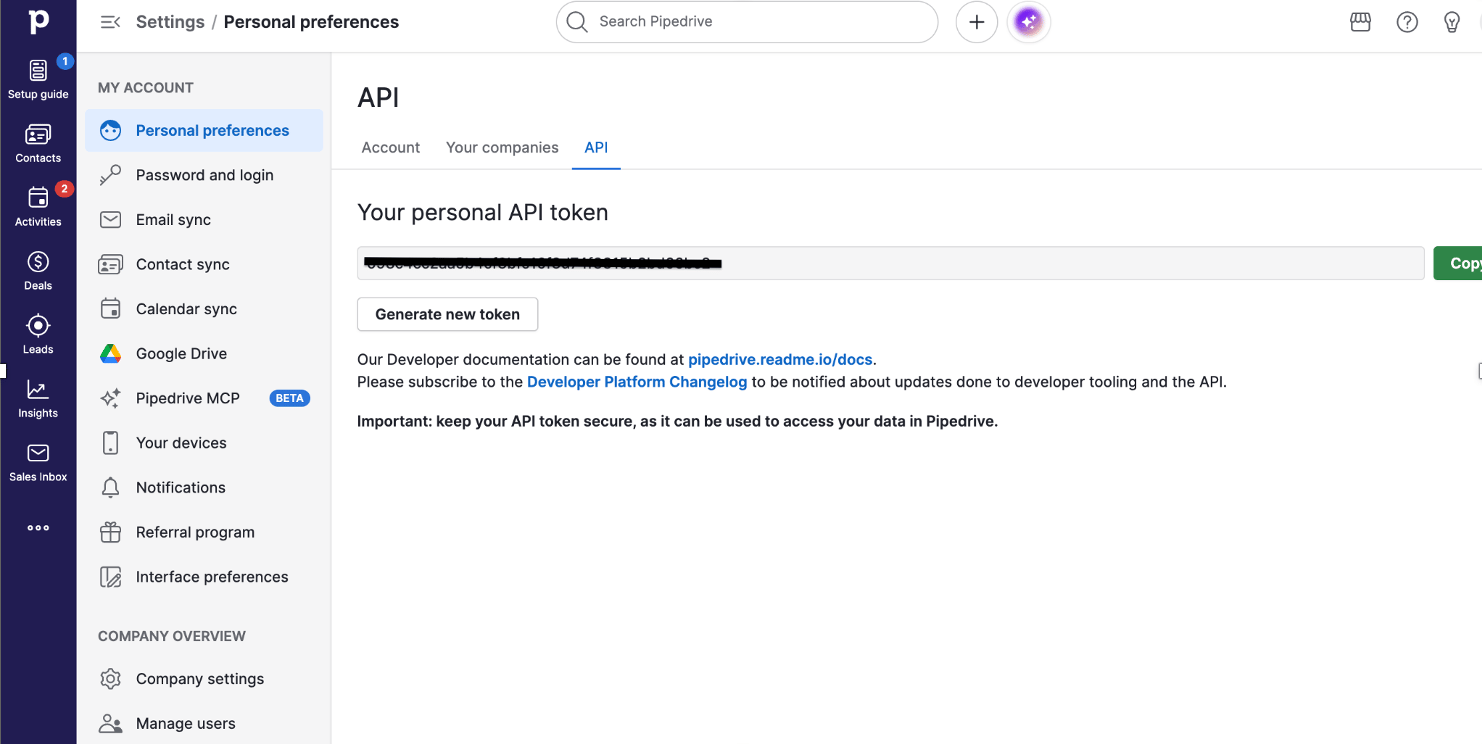This screenshot has width=1482, height=744.
Task: Click the BETA badge beside Pipedrive MCP
Action: [290, 398]
